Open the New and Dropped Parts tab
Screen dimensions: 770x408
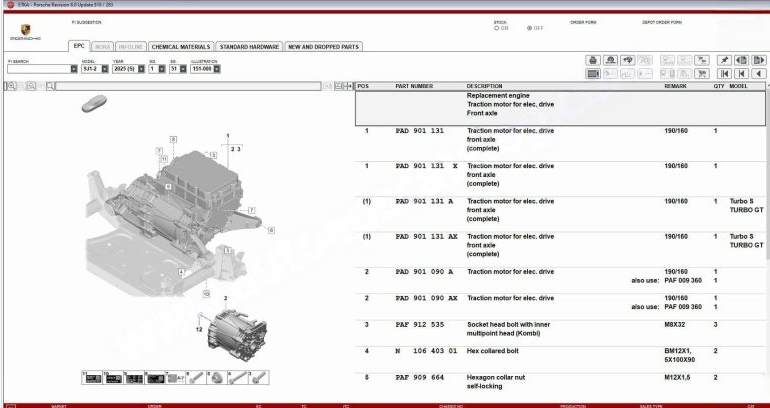(x=322, y=46)
